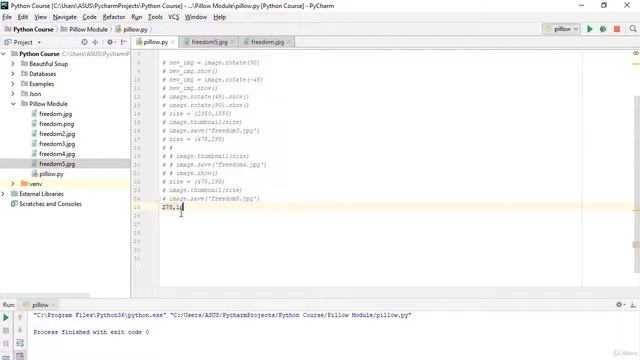Select freedom3.jpg in project tree
This screenshot has height=360, width=640.
(x=57, y=144)
